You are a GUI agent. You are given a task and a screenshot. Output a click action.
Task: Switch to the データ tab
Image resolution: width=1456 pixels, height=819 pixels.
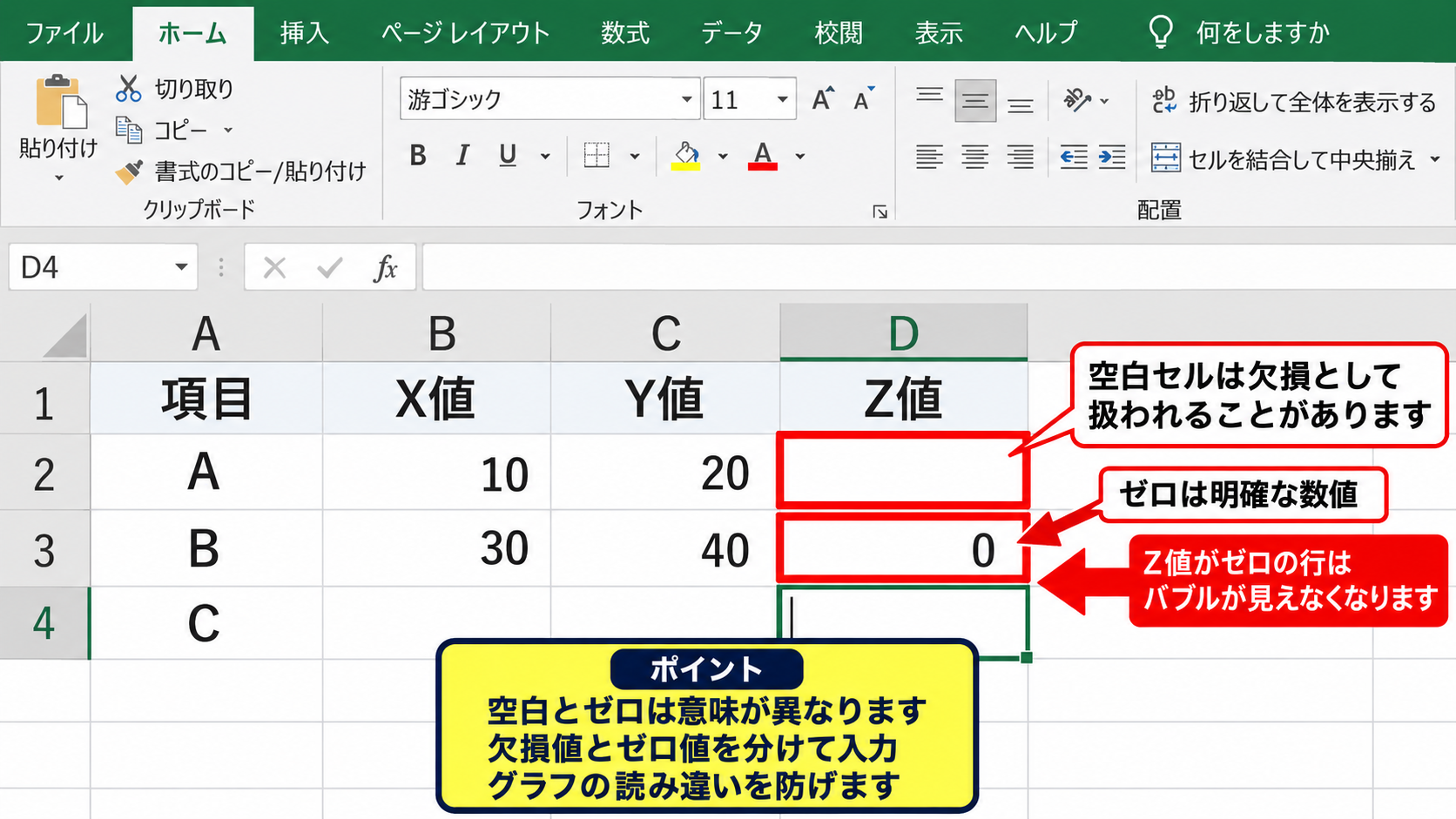[x=731, y=33]
